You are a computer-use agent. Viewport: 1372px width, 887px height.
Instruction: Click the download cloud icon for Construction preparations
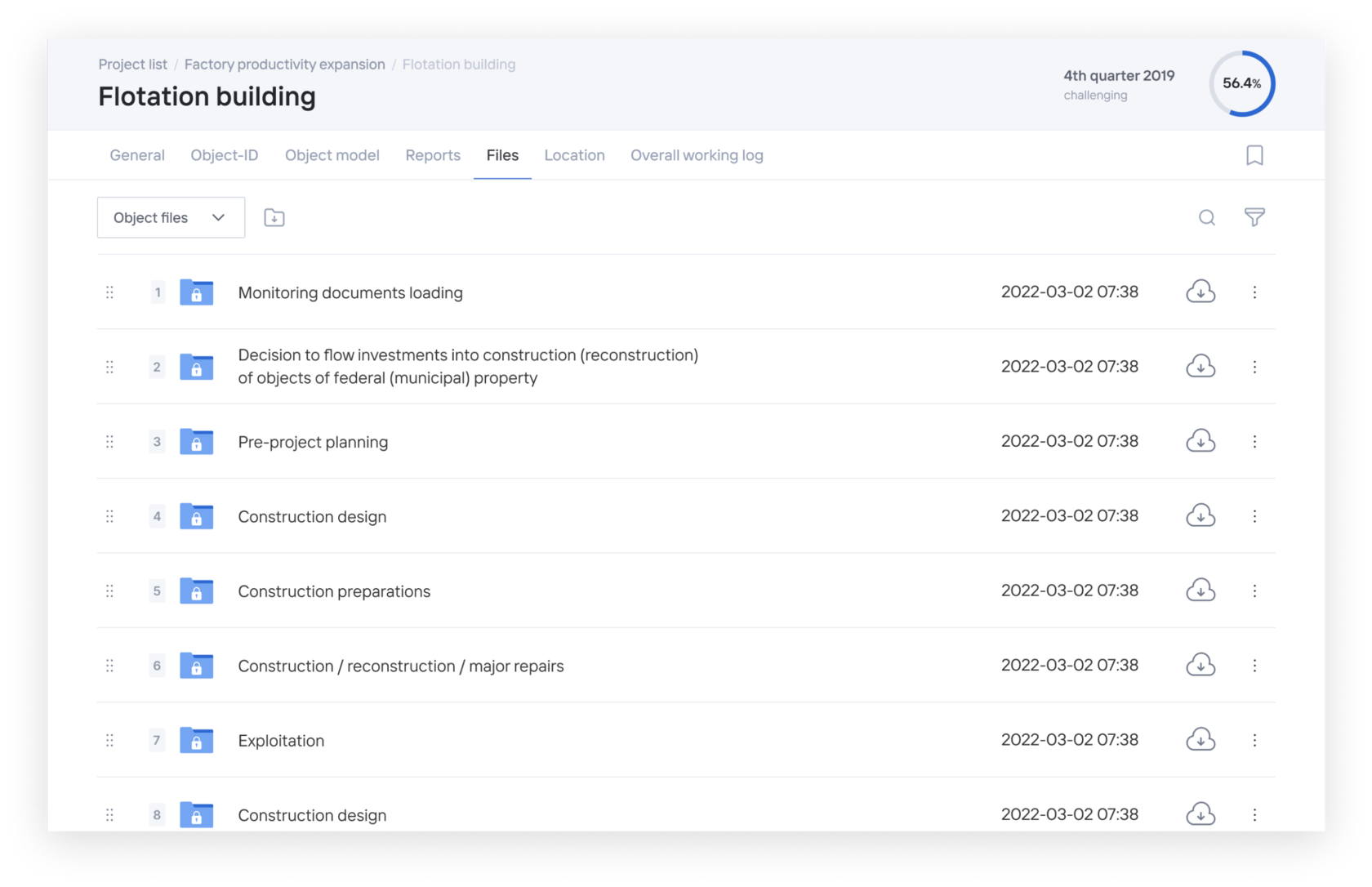[1200, 591]
